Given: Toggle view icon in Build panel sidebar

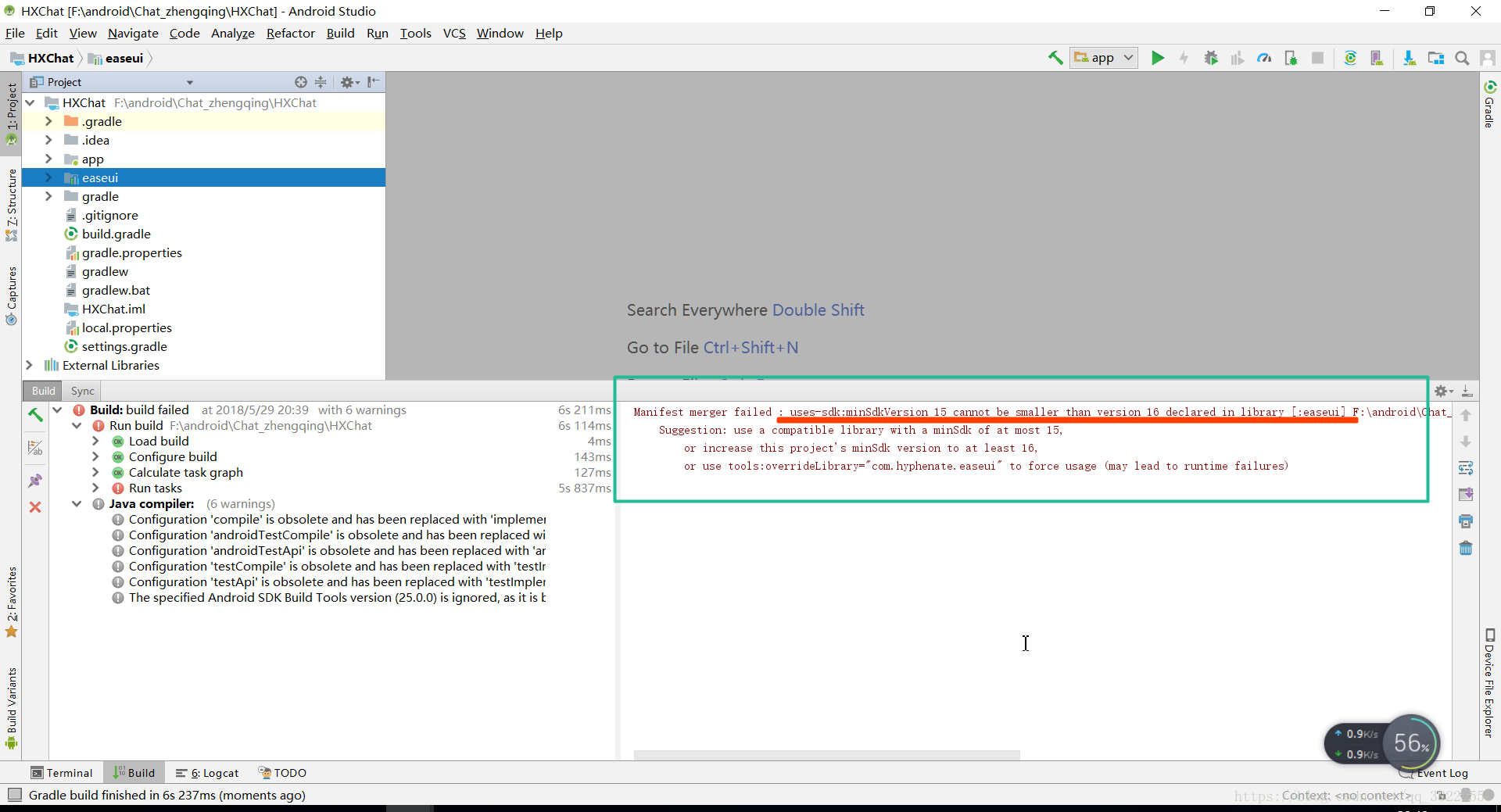Looking at the screenshot, I should 35,448.
